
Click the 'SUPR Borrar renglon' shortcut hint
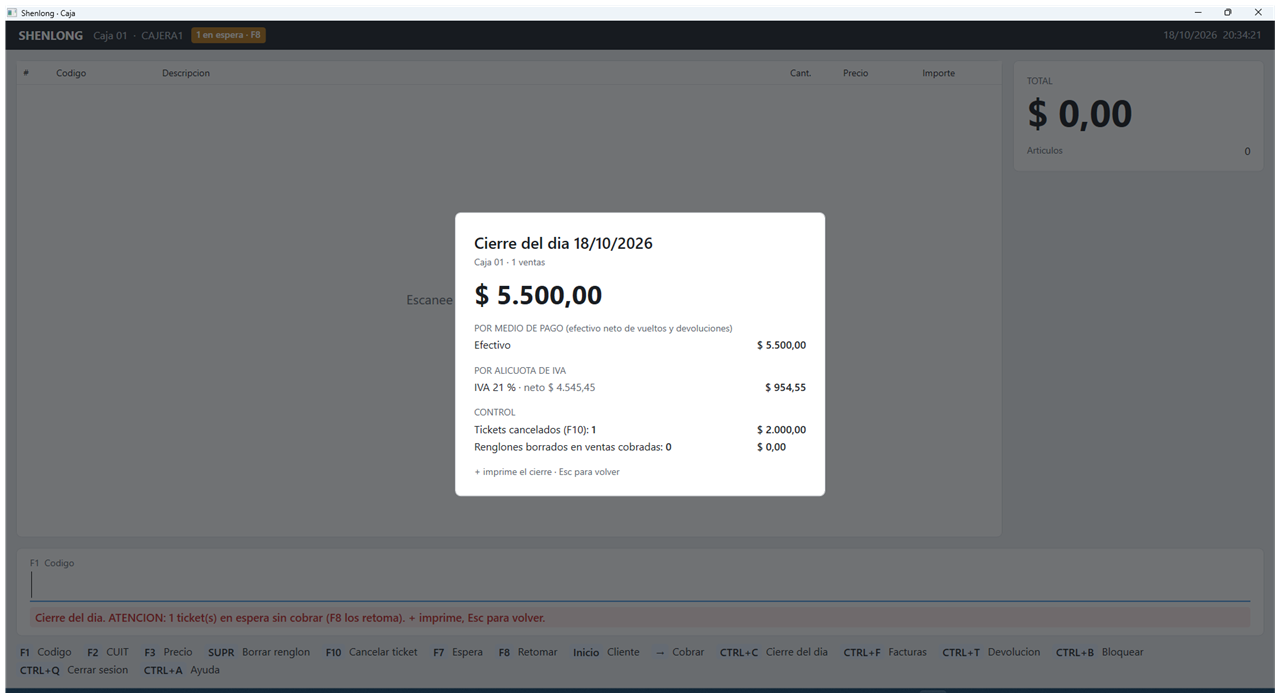tap(259, 652)
